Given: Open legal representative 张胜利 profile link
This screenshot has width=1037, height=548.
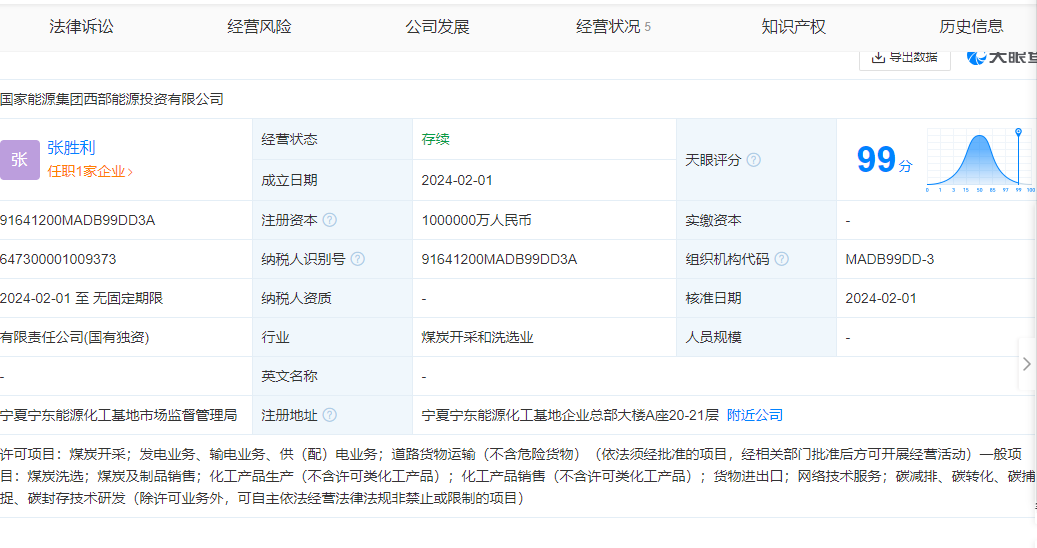Looking at the screenshot, I should coord(71,148).
